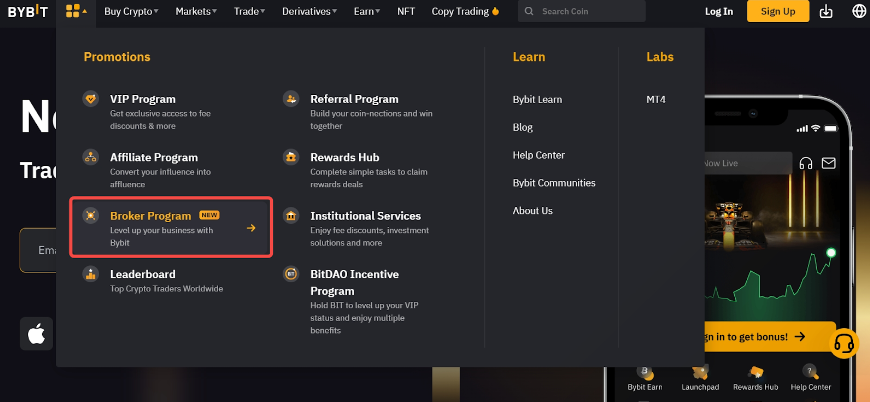The width and height of the screenshot is (870, 402).
Task: Click the customer support headset button
Action: pos(844,343)
